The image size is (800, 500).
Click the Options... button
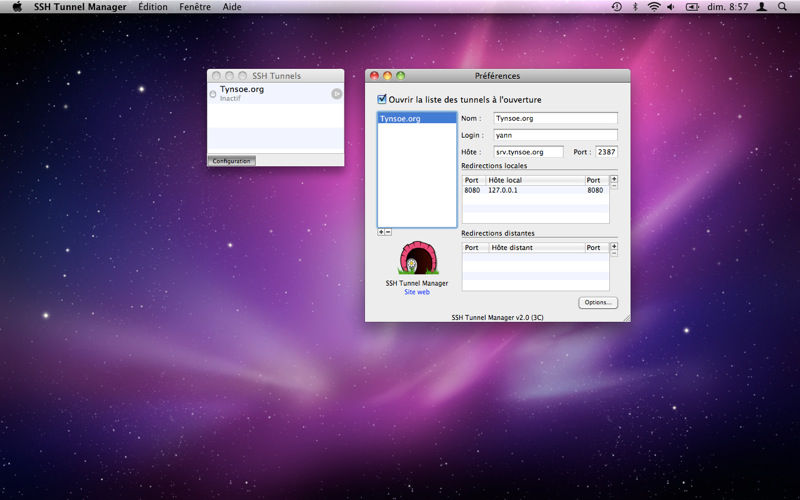point(598,303)
